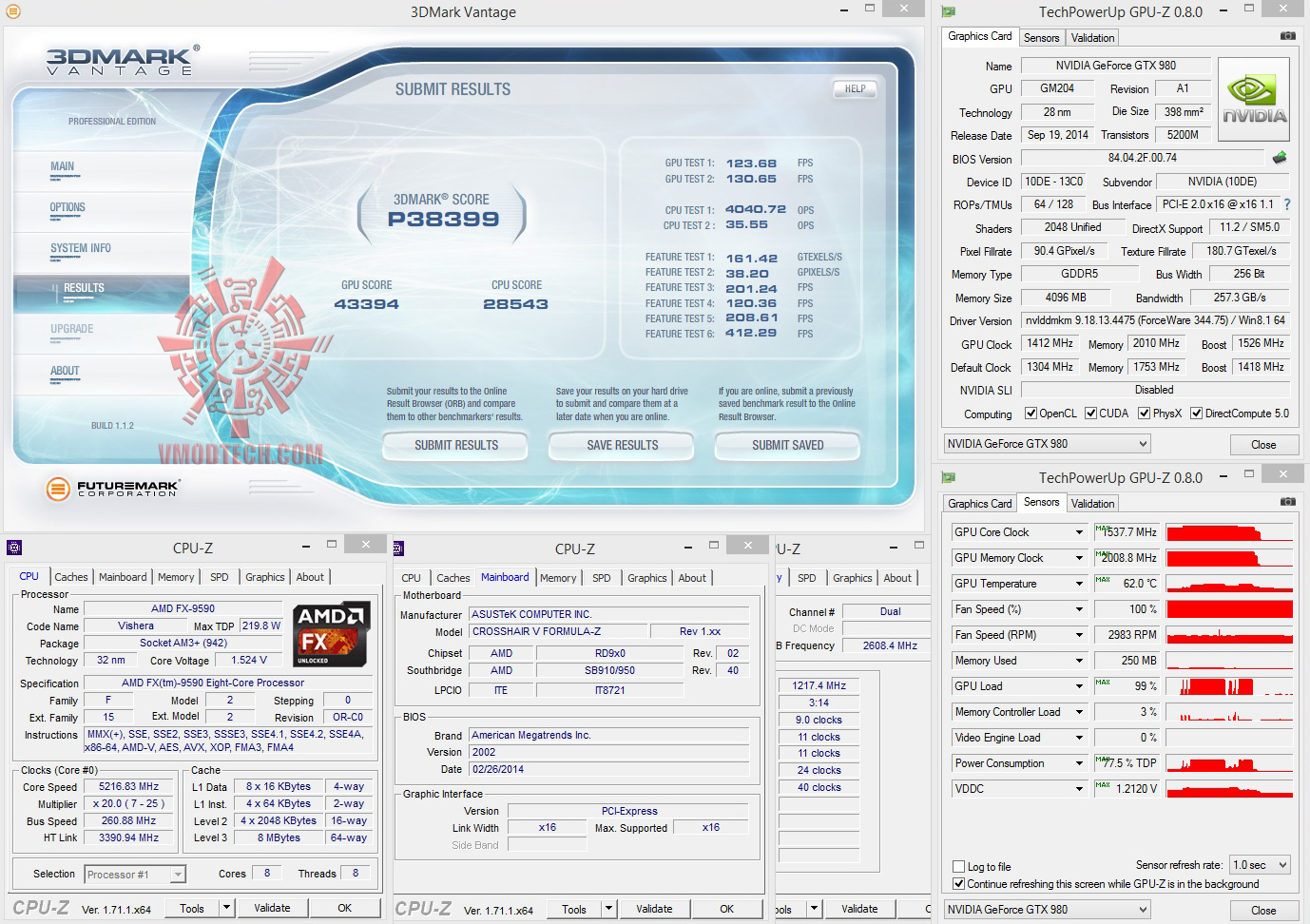Click the title bar icon of the Mainboard CPU-Z window

398,548
